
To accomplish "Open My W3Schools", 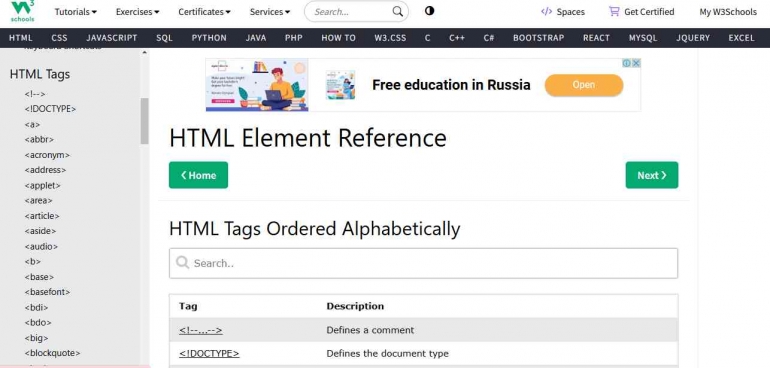I will click(x=728, y=12).
